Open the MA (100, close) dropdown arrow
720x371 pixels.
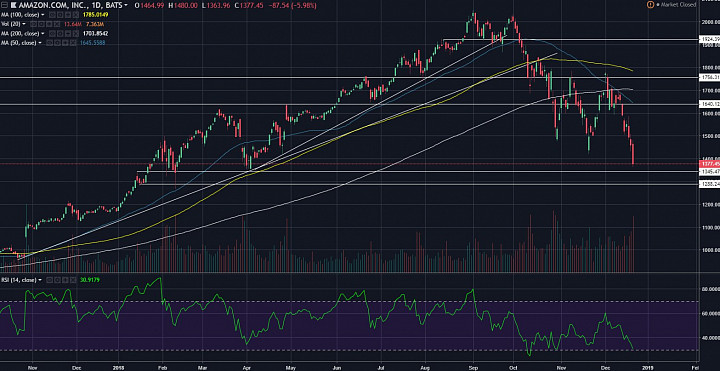pyautogui.click(x=43, y=15)
